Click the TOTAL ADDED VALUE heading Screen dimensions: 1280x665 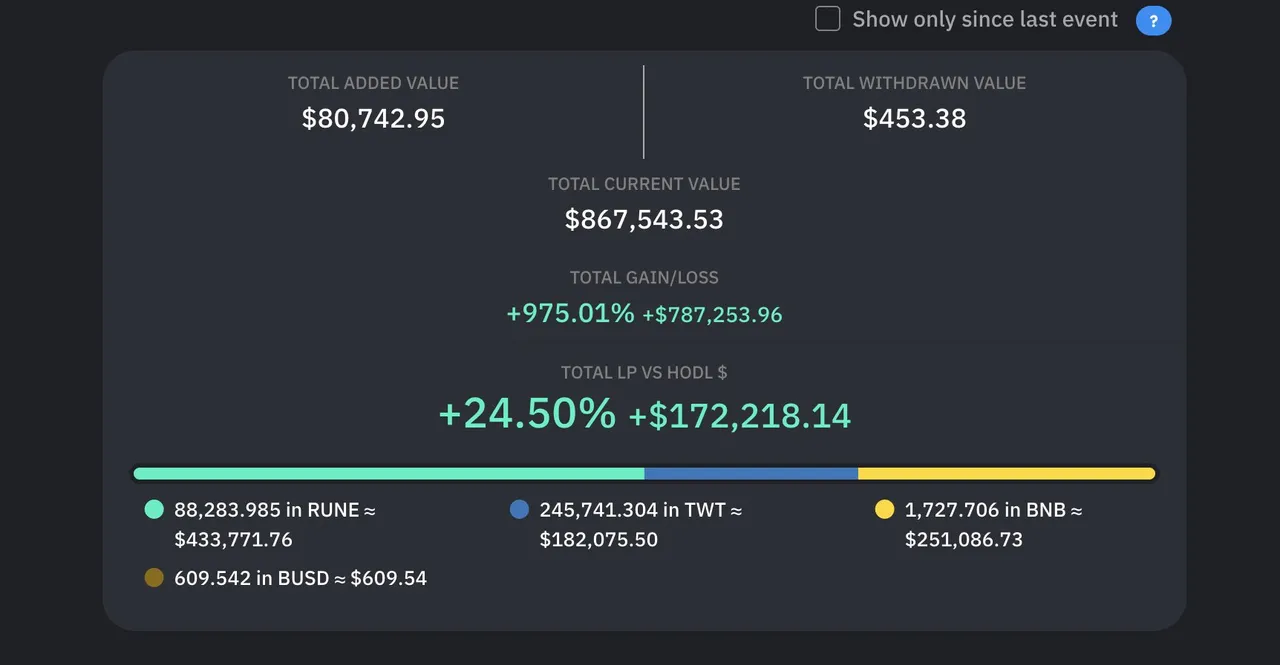click(373, 83)
